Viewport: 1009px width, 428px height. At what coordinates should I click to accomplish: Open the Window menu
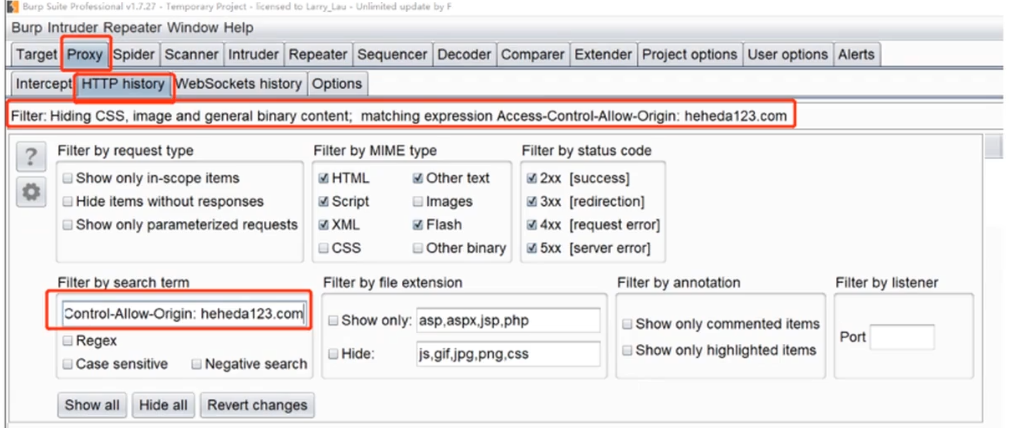[194, 28]
